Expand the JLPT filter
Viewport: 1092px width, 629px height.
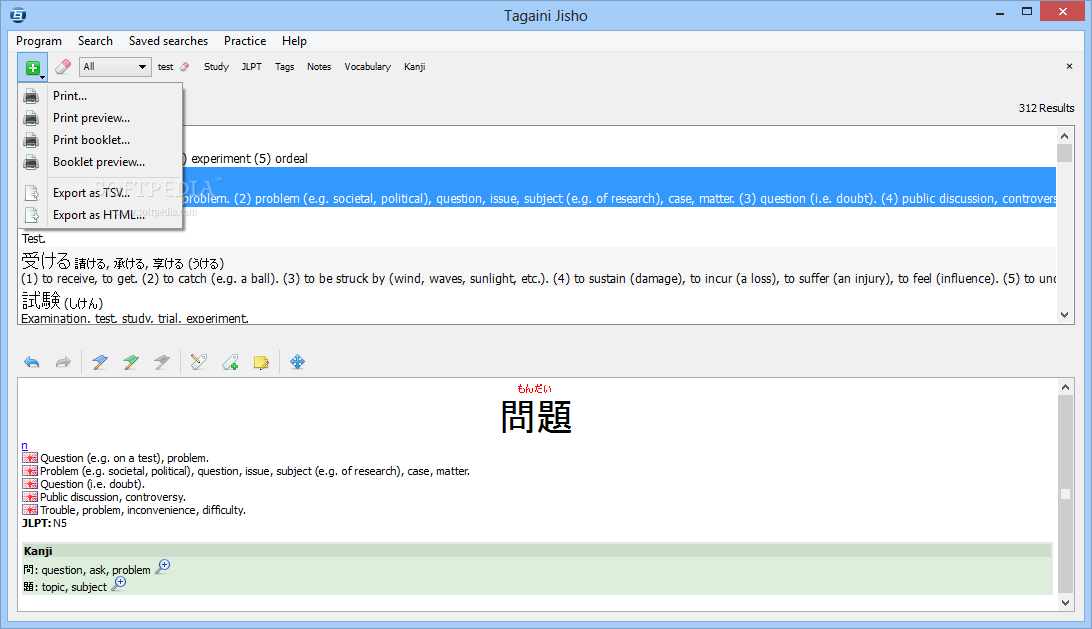(251, 67)
